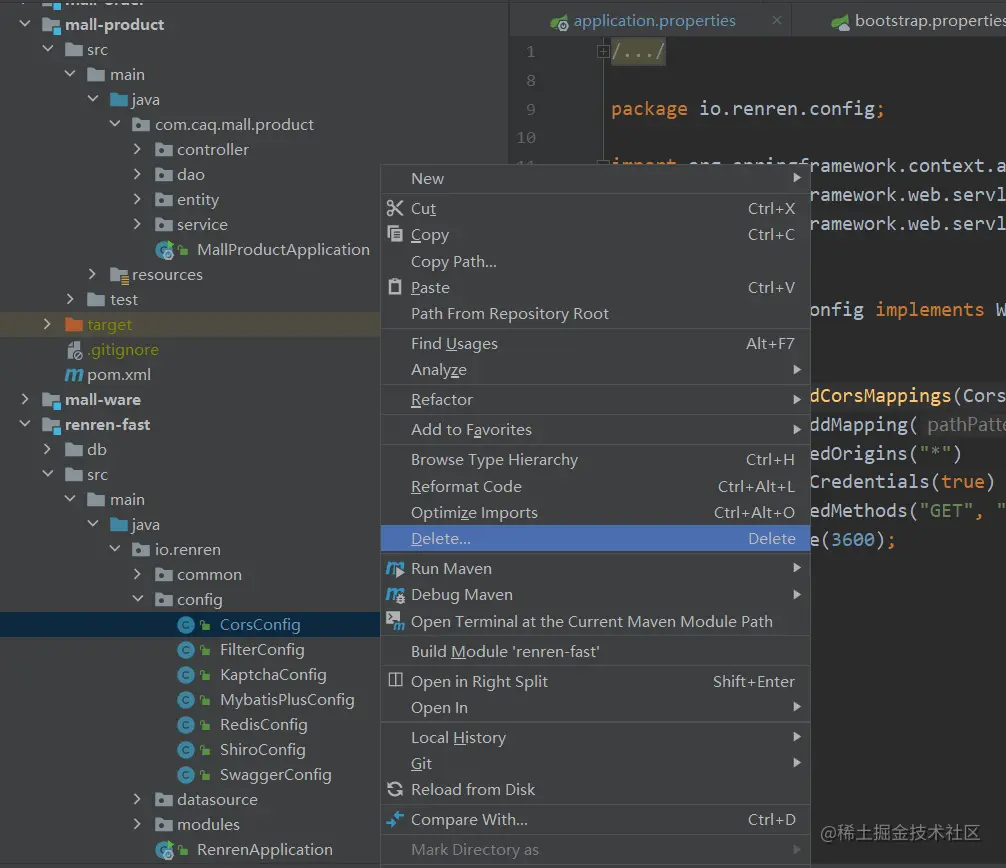1006x868 pixels.
Task: Open the Local History submenu
Action: tap(595, 737)
